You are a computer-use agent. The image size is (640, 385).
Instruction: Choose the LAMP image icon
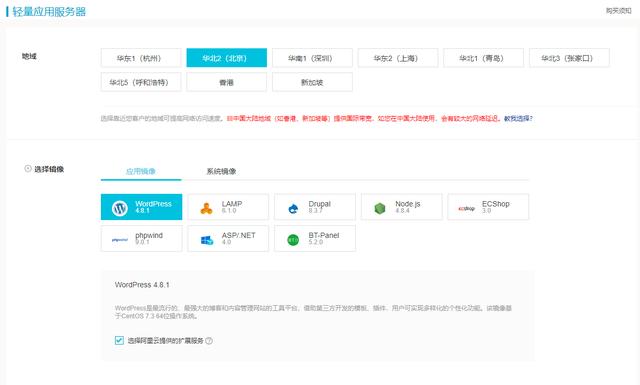pyautogui.click(x=207, y=208)
